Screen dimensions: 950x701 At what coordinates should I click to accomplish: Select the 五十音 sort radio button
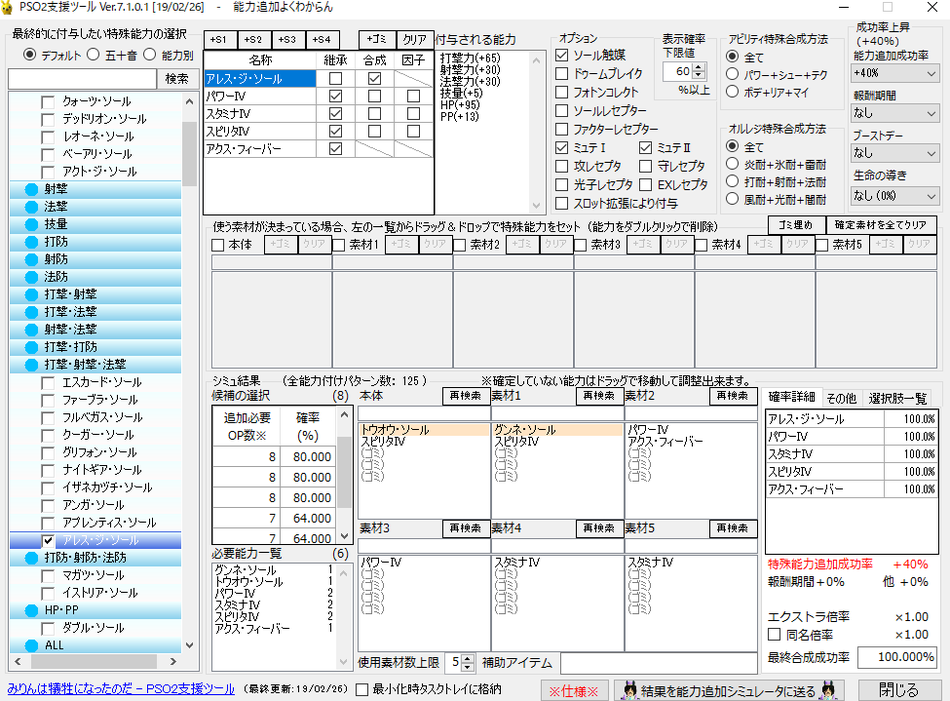pos(93,55)
